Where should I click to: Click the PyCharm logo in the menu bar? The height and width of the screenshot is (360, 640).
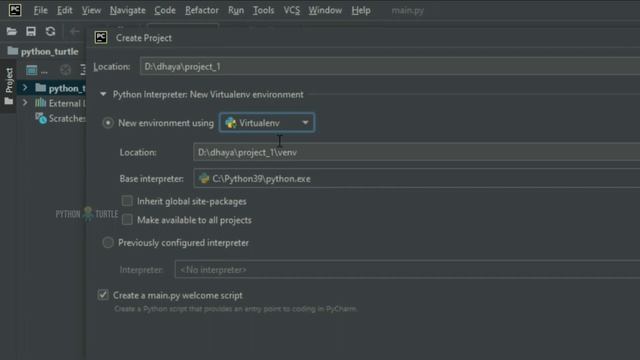tap(15, 10)
